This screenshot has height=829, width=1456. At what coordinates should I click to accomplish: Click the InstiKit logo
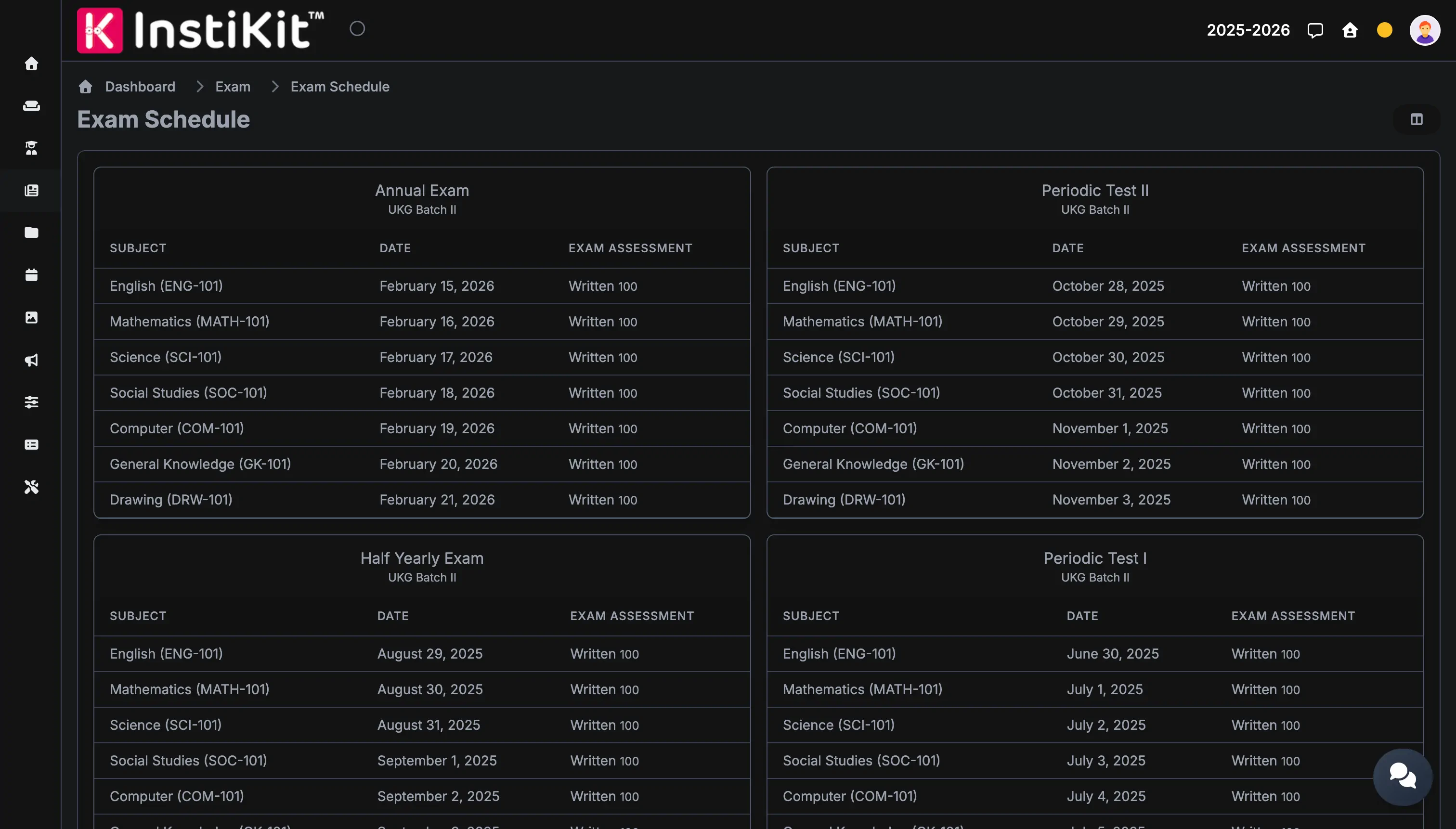pos(200,30)
